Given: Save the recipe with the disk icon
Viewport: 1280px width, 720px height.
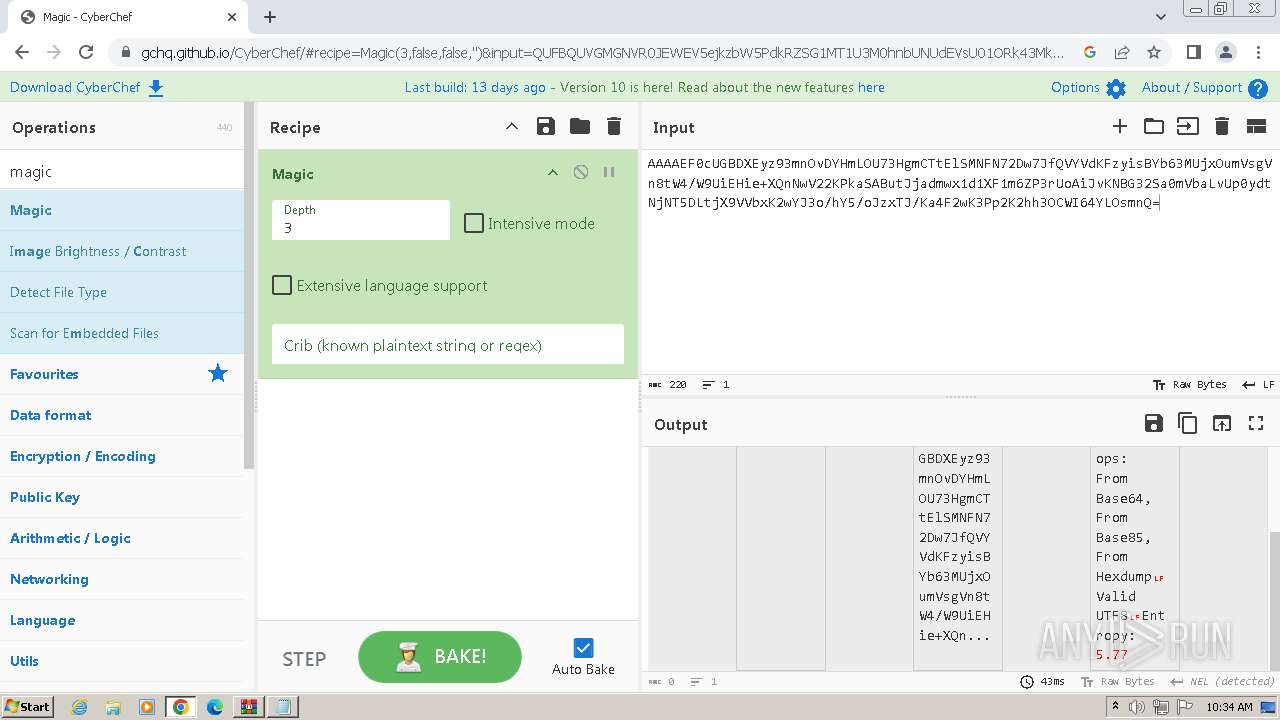Looking at the screenshot, I should (546, 126).
